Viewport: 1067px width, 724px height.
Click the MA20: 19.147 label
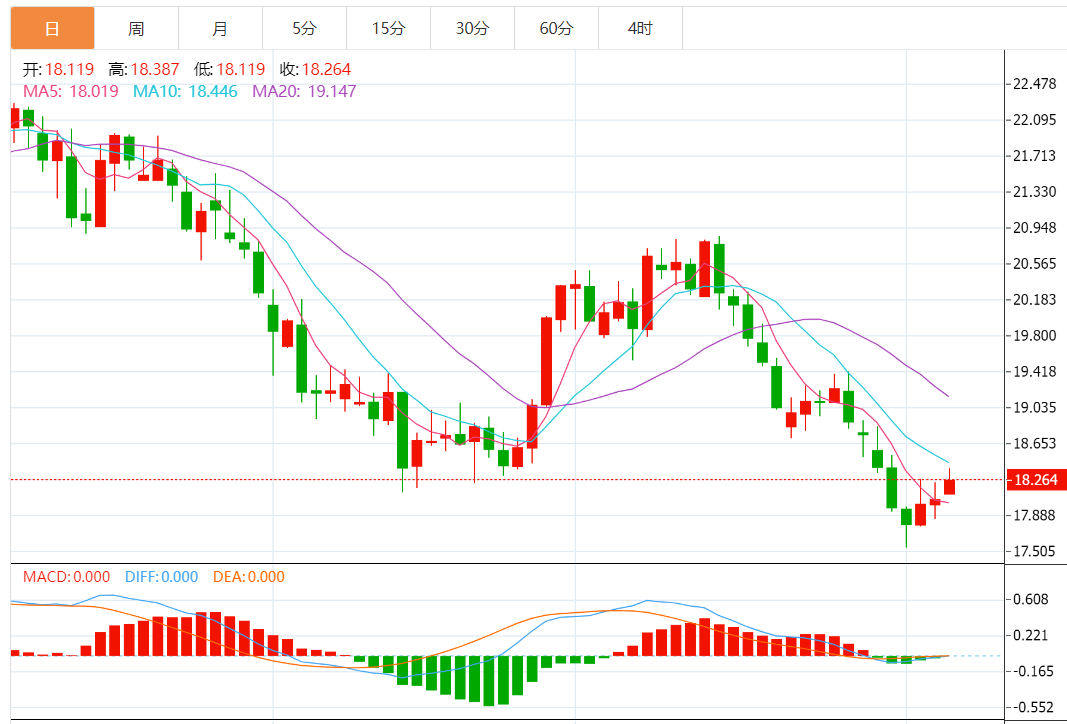pyautogui.click(x=304, y=91)
